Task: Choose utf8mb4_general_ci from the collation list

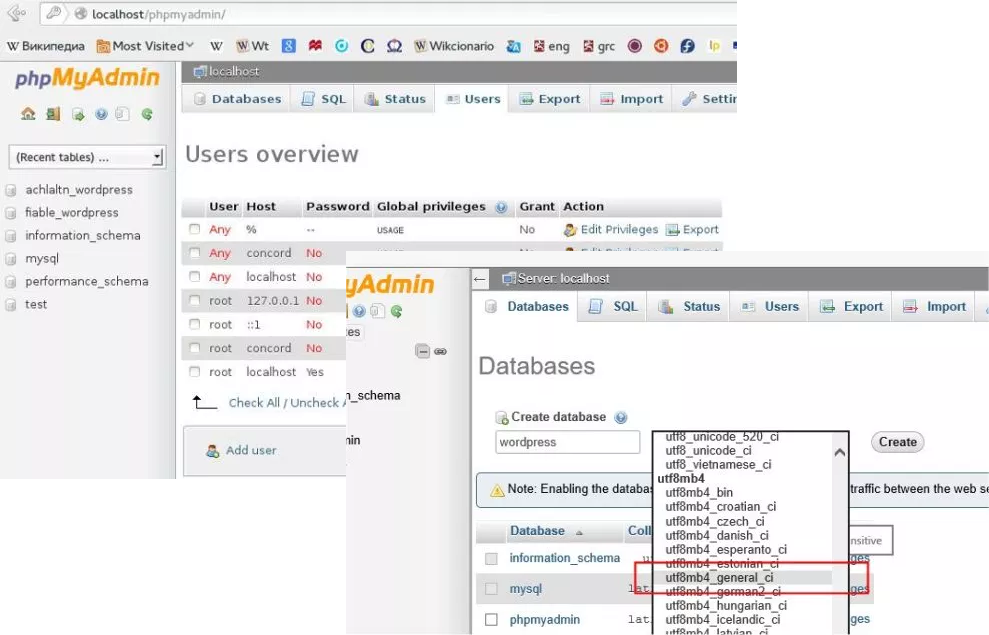Action: click(x=719, y=577)
